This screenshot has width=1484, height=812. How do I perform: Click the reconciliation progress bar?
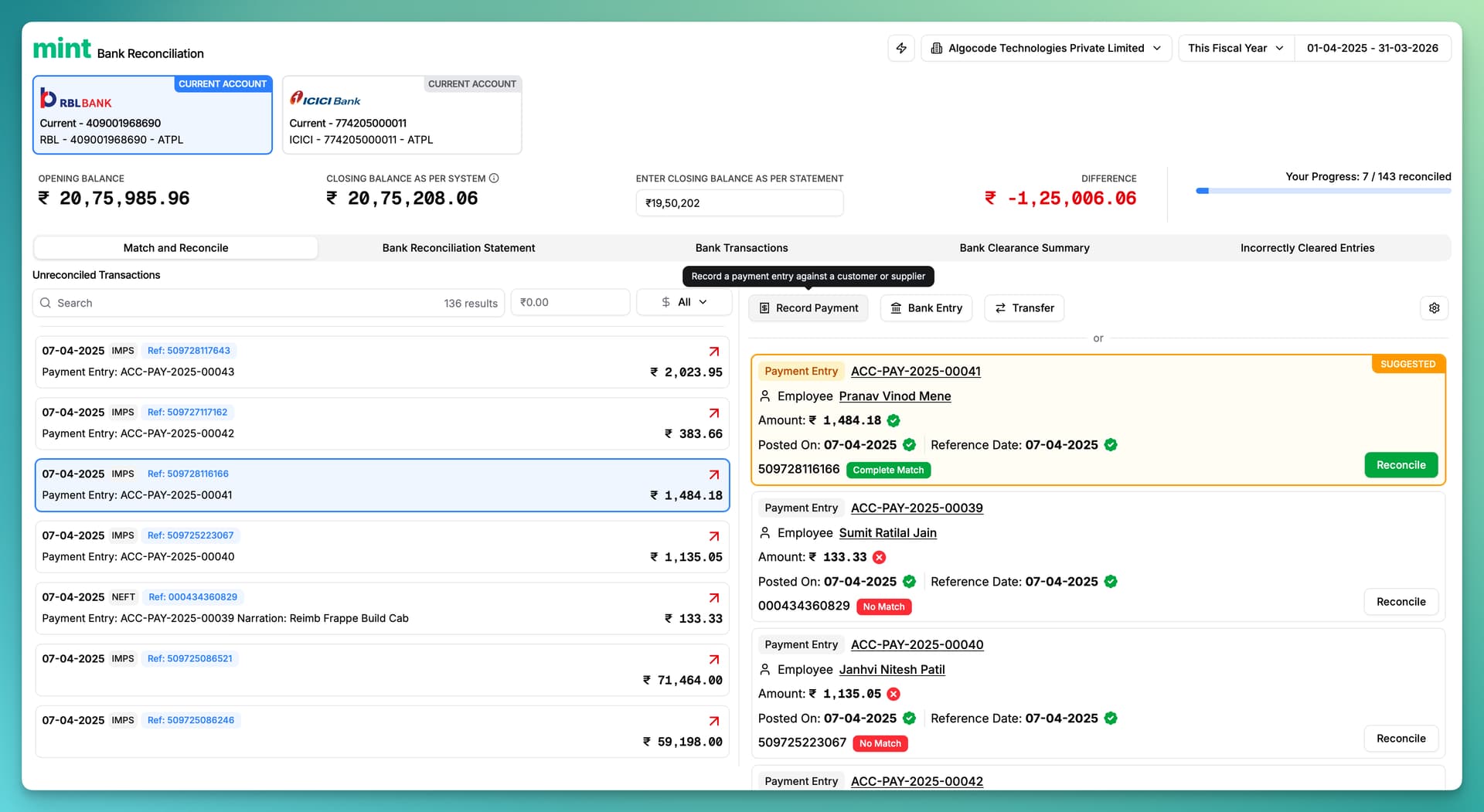[x=1322, y=191]
